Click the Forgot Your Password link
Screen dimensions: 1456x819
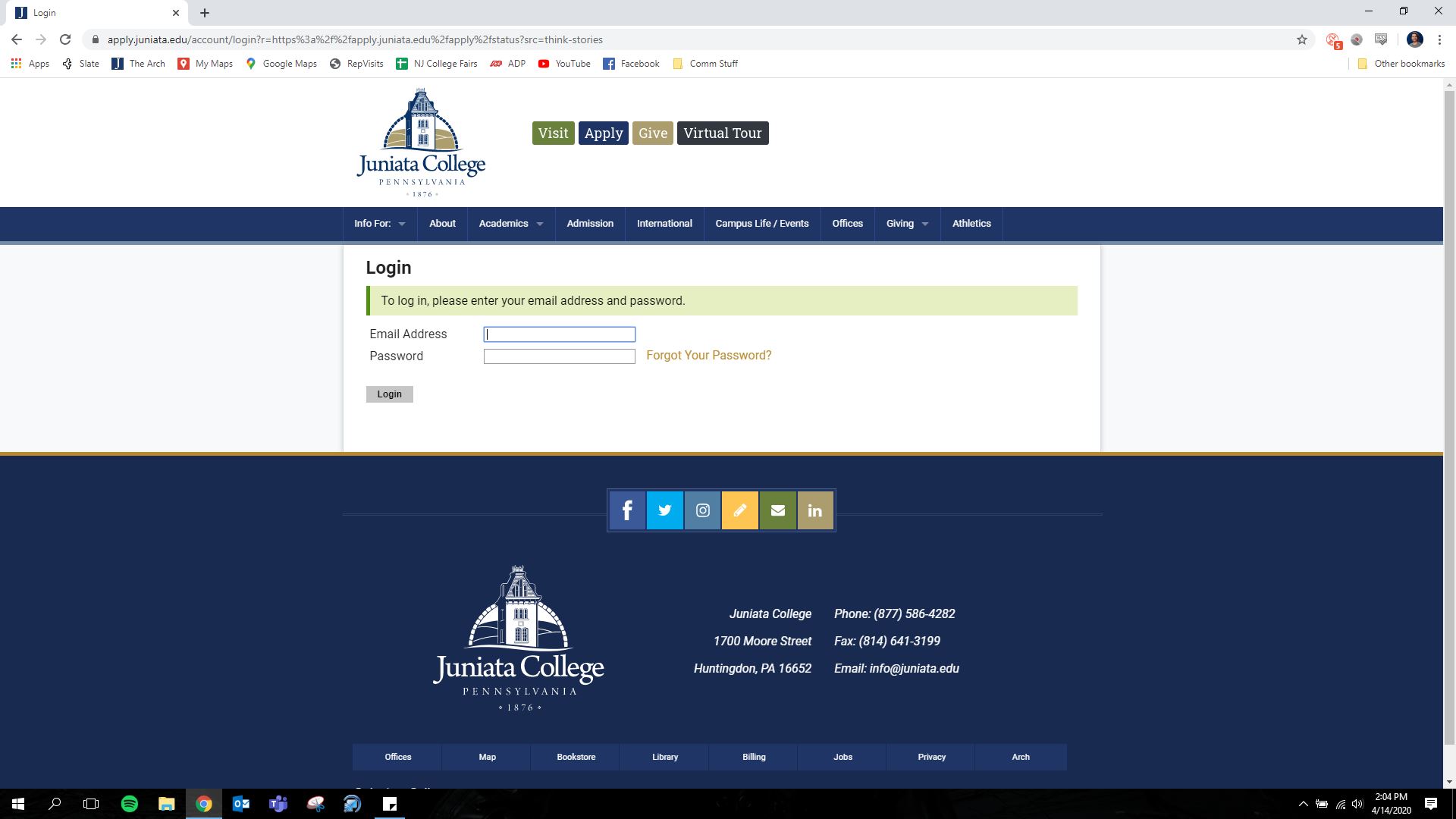[708, 355]
